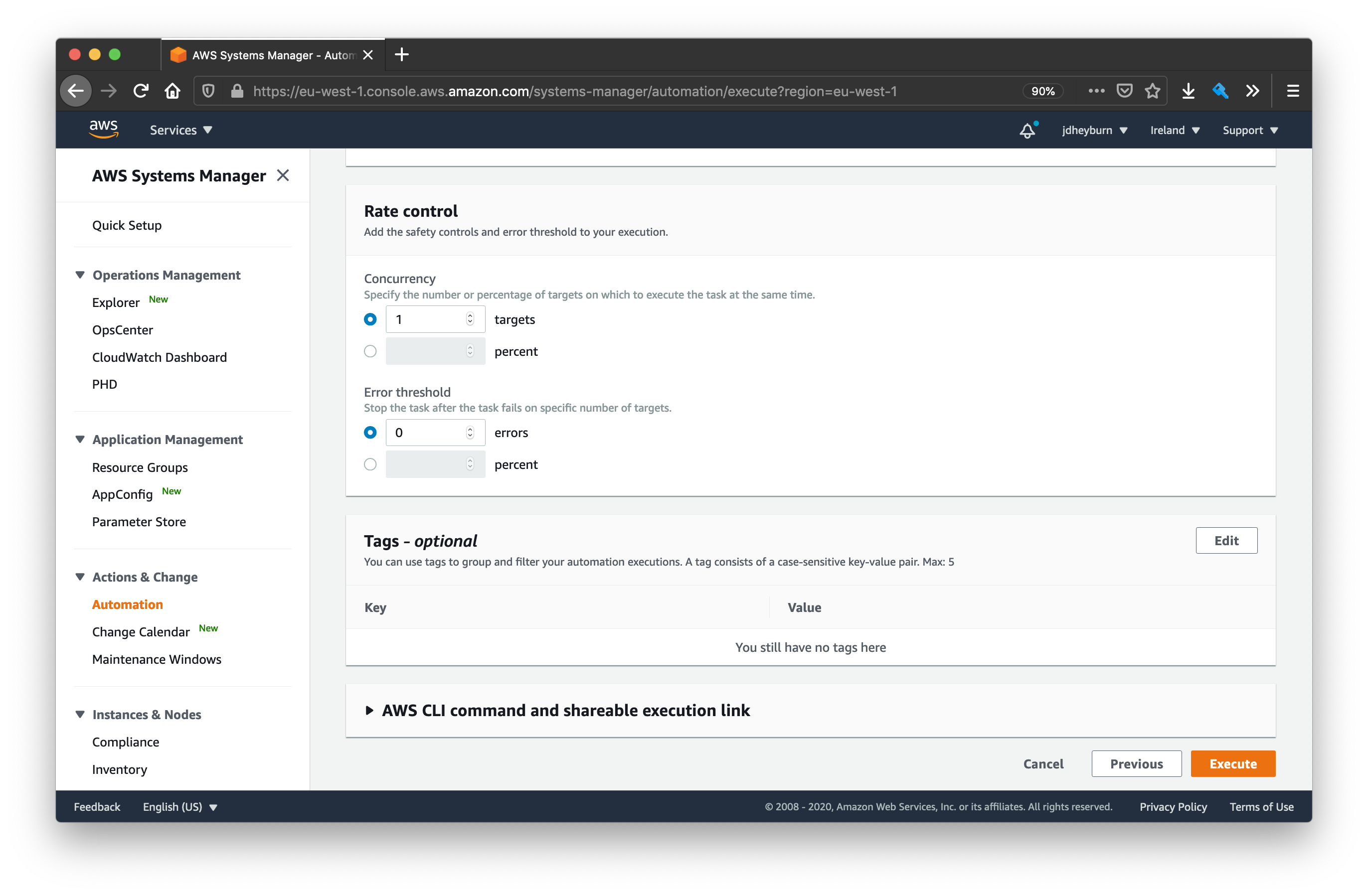
Task: Open the English (US) language dropdown
Action: coord(180,806)
